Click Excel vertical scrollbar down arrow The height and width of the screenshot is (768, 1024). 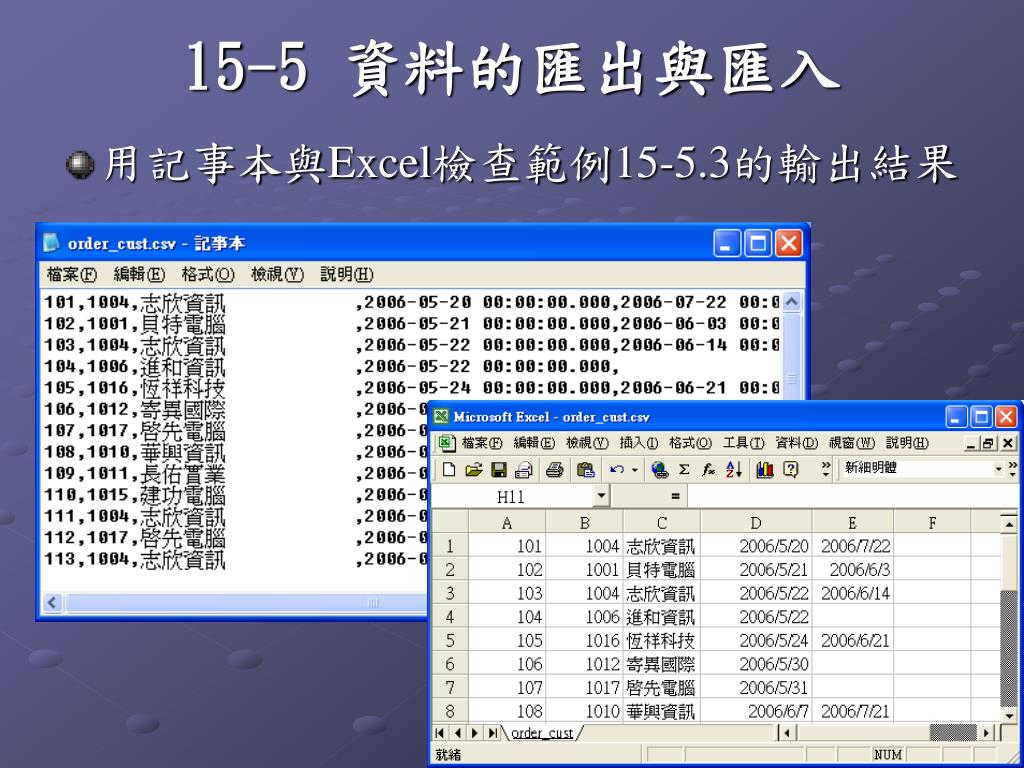[1009, 716]
